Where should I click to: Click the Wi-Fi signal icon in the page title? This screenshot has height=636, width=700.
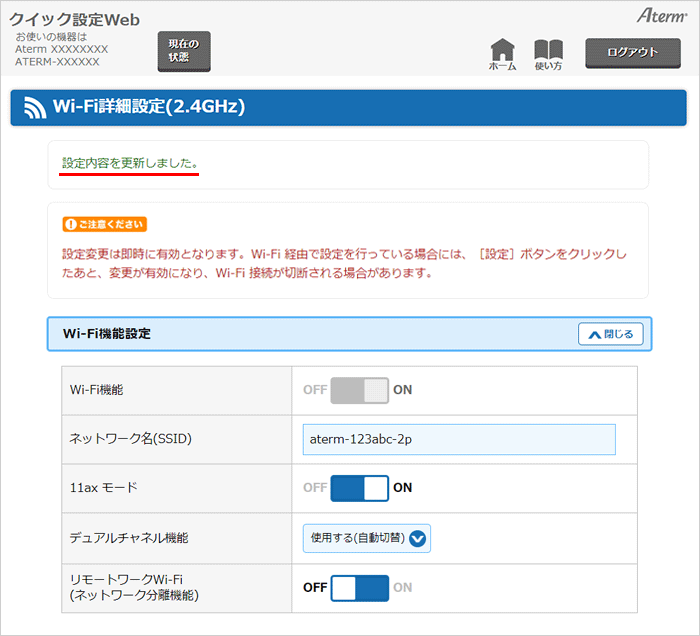[x=36, y=107]
